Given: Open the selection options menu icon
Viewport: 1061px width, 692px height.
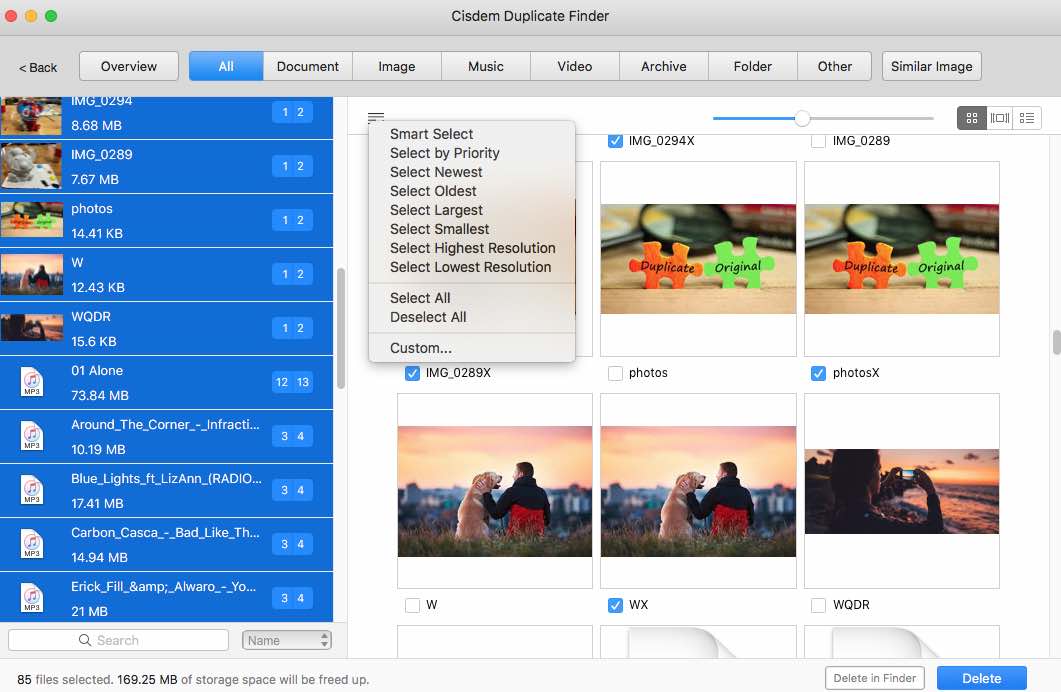Looking at the screenshot, I should pos(376,118).
